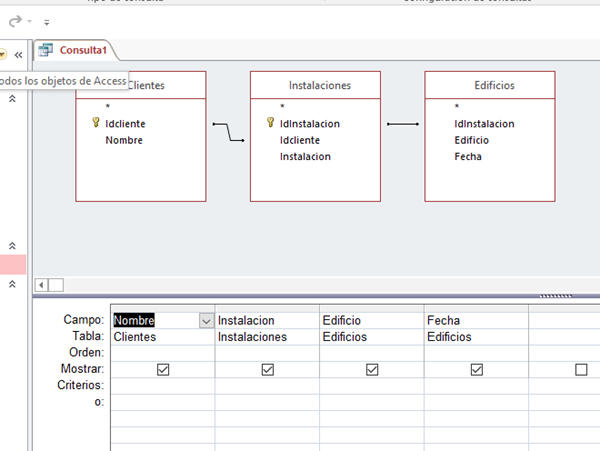This screenshot has height=451, width=600.
Task: Click the primary key icon beside Idcliente
Action: click(x=95, y=124)
